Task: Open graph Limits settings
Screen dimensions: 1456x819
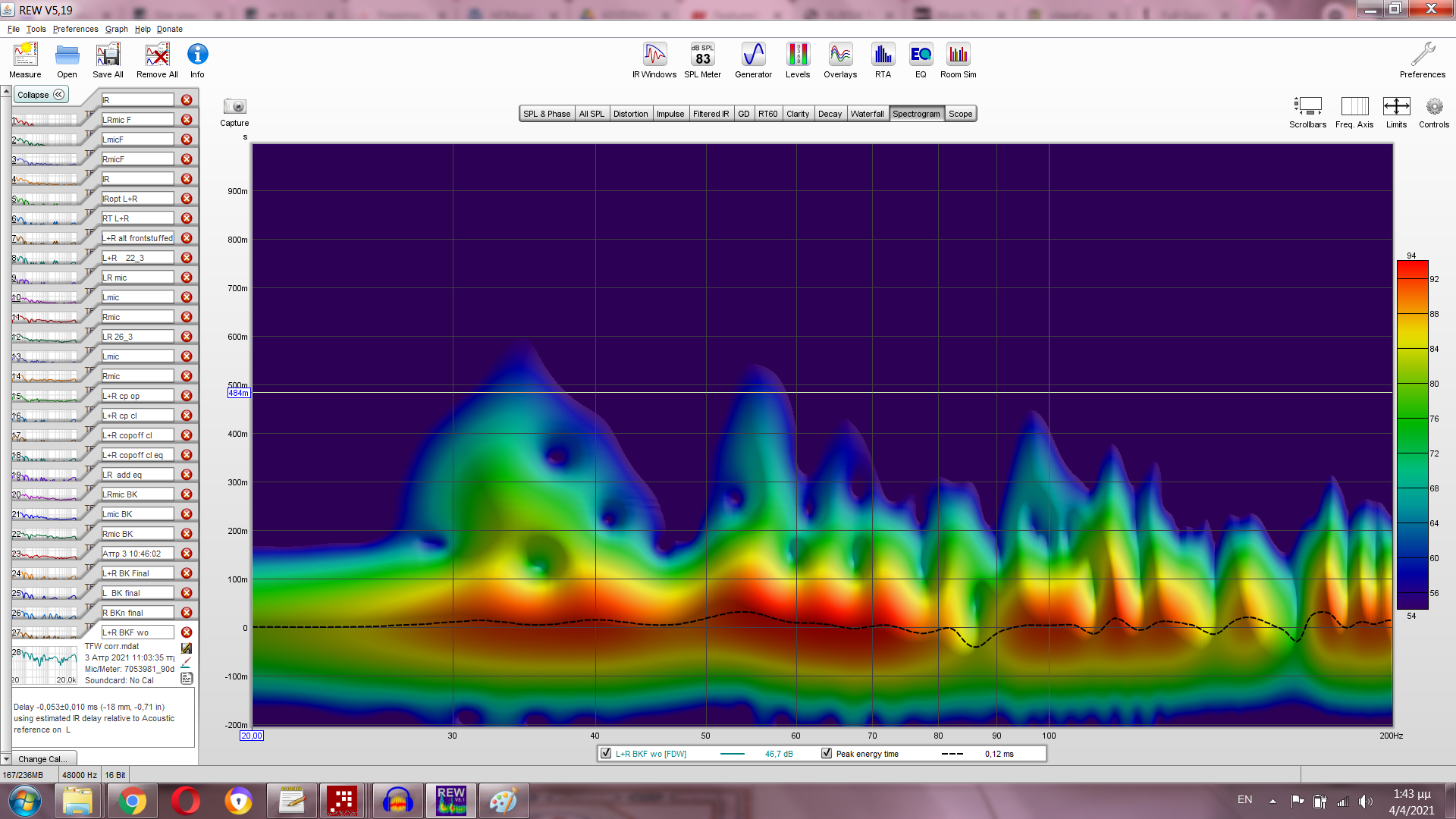Action: (1396, 107)
